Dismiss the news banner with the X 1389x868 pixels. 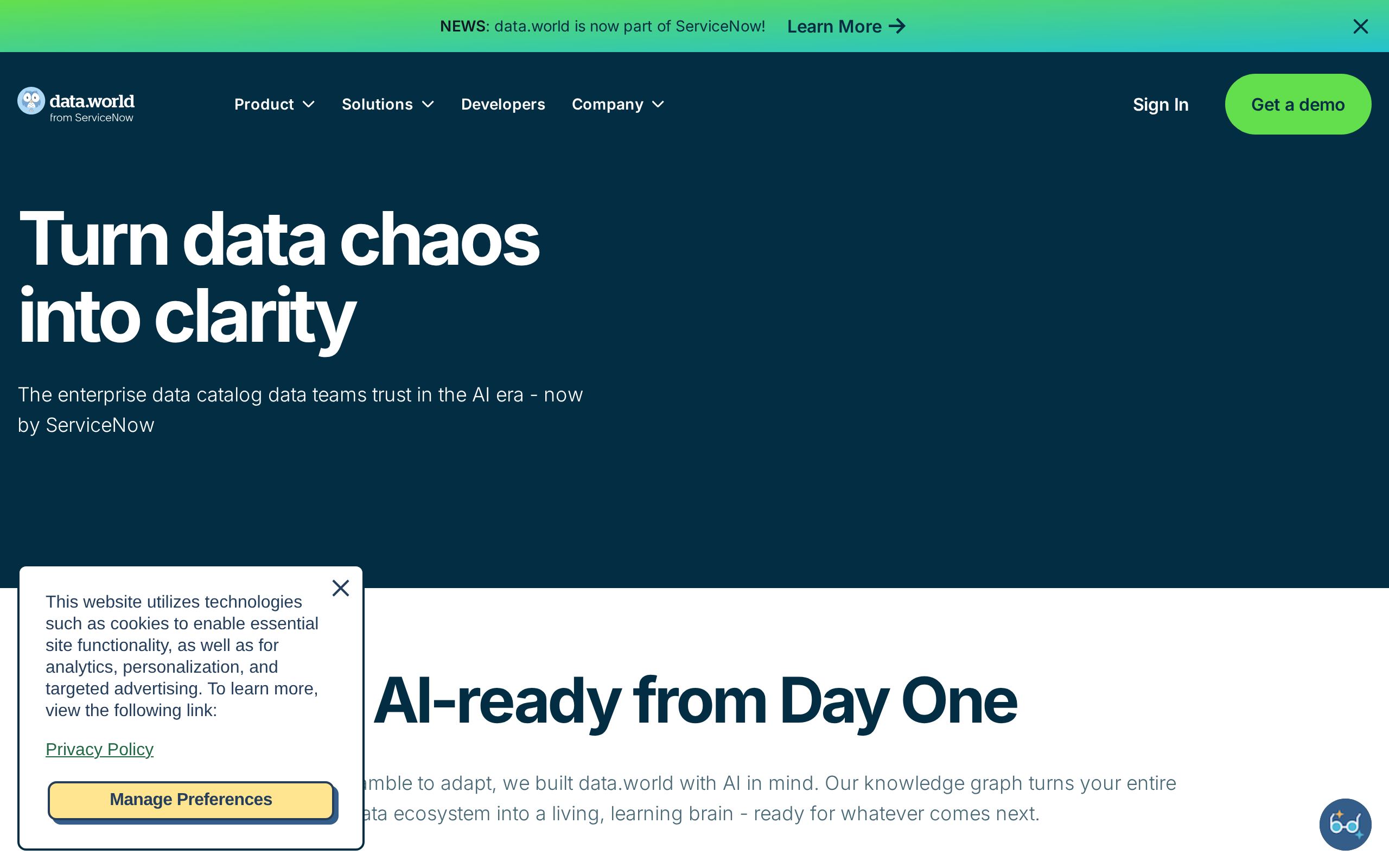pyautogui.click(x=1360, y=27)
